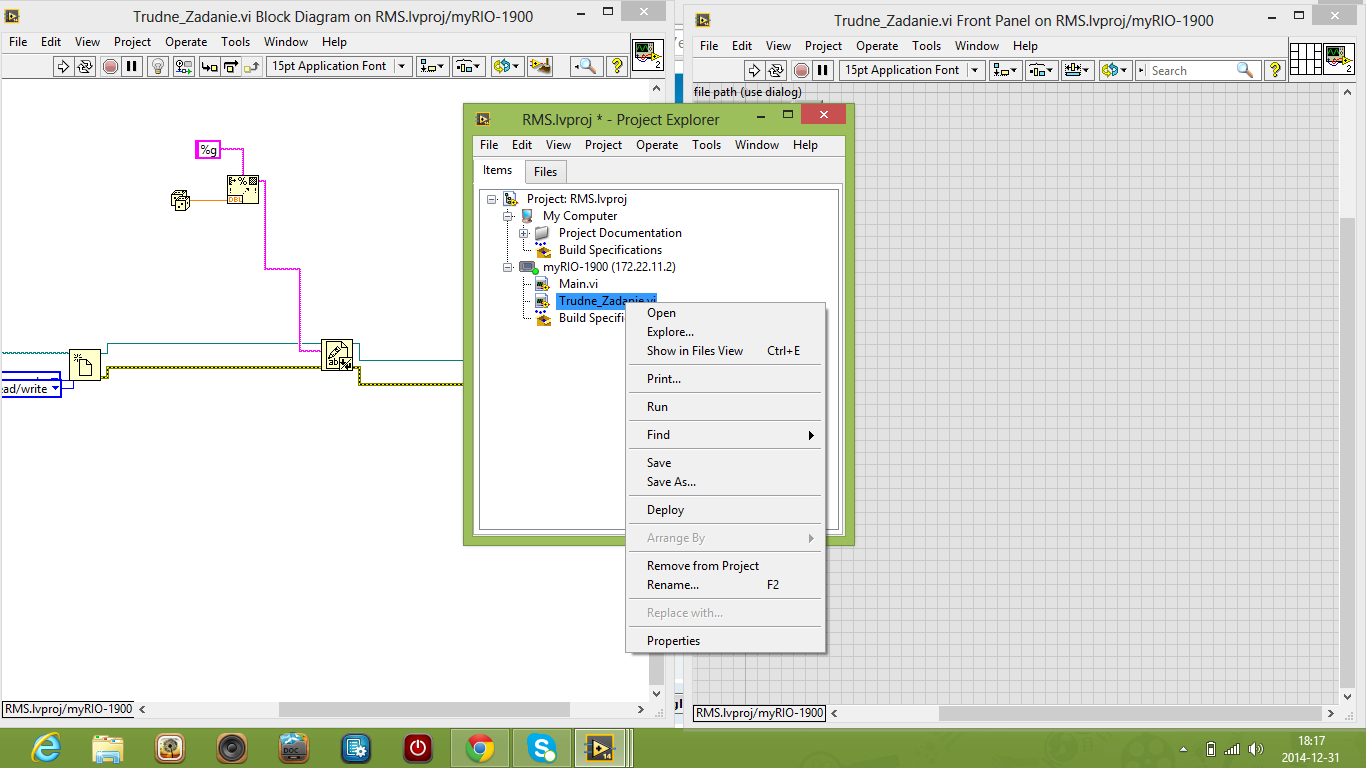
Task: Choose Explore... from context menu
Action: click(x=725, y=332)
